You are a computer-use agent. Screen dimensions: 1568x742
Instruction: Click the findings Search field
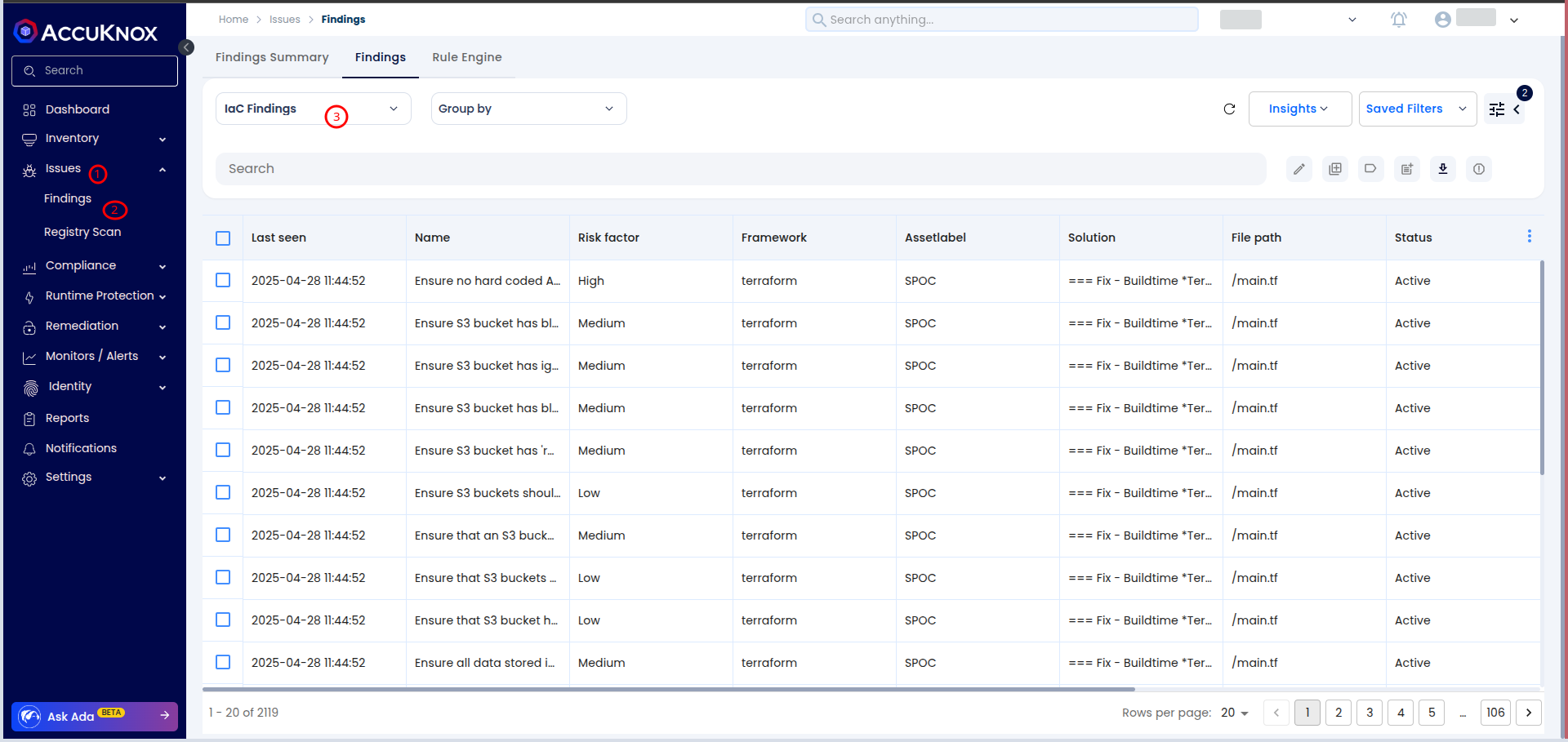click(741, 169)
